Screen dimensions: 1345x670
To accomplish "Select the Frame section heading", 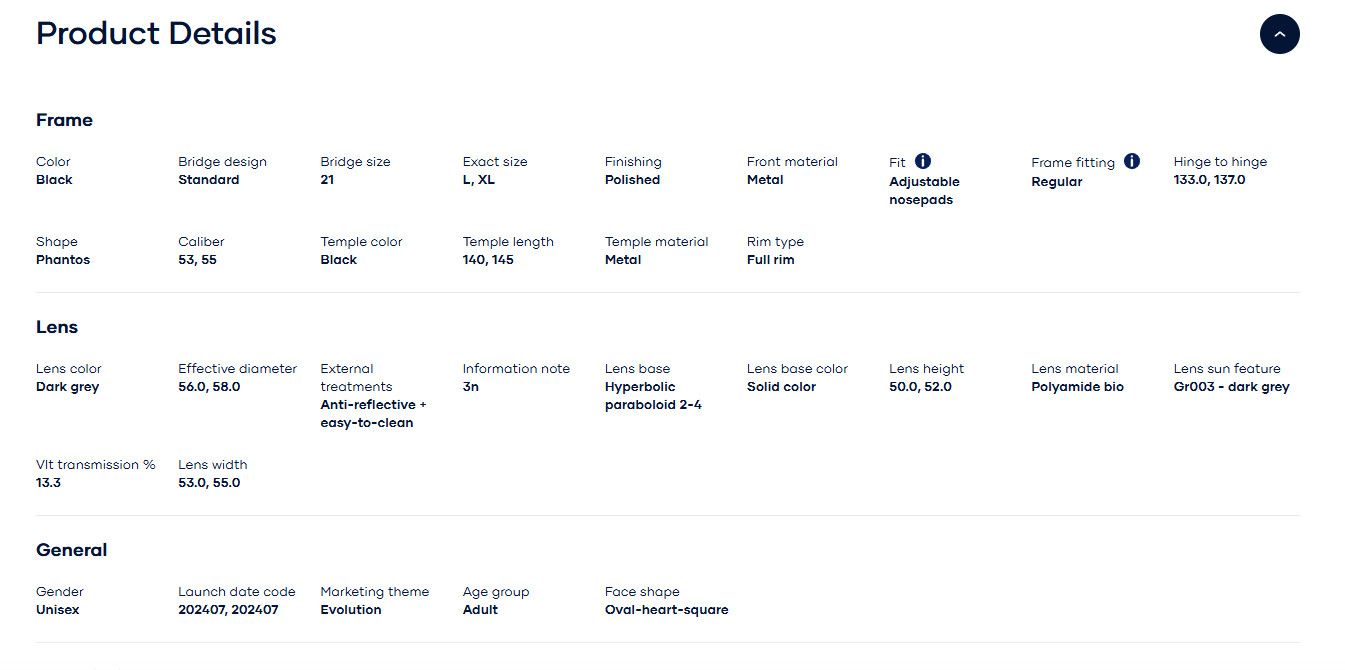I will [x=64, y=120].
